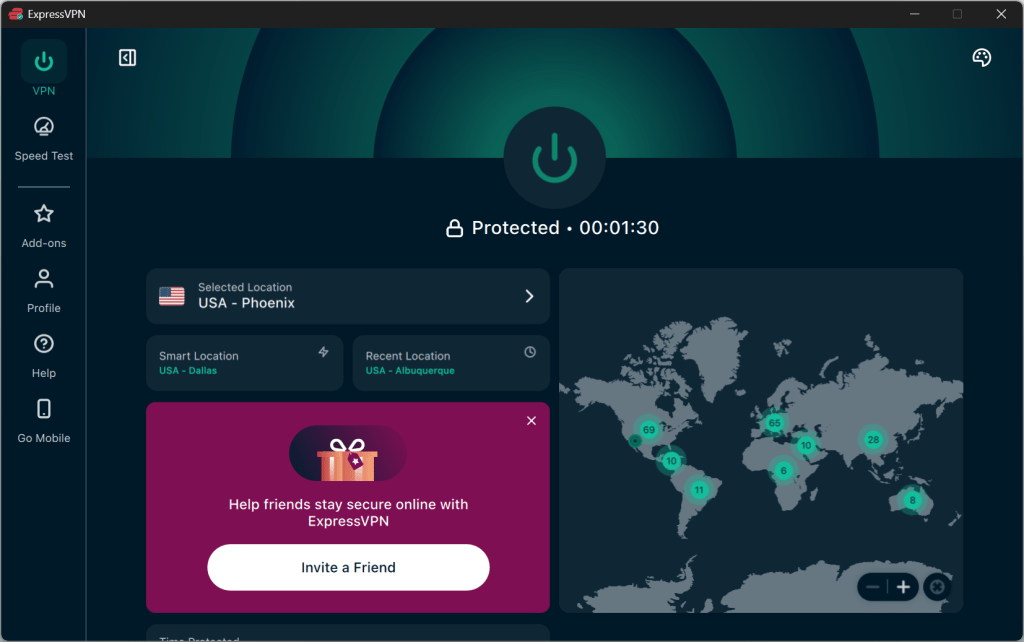Connect to Smart Location USA - Dallas
The height and width of the screenshot is (642, 1024).
click(x=244, y=363)
